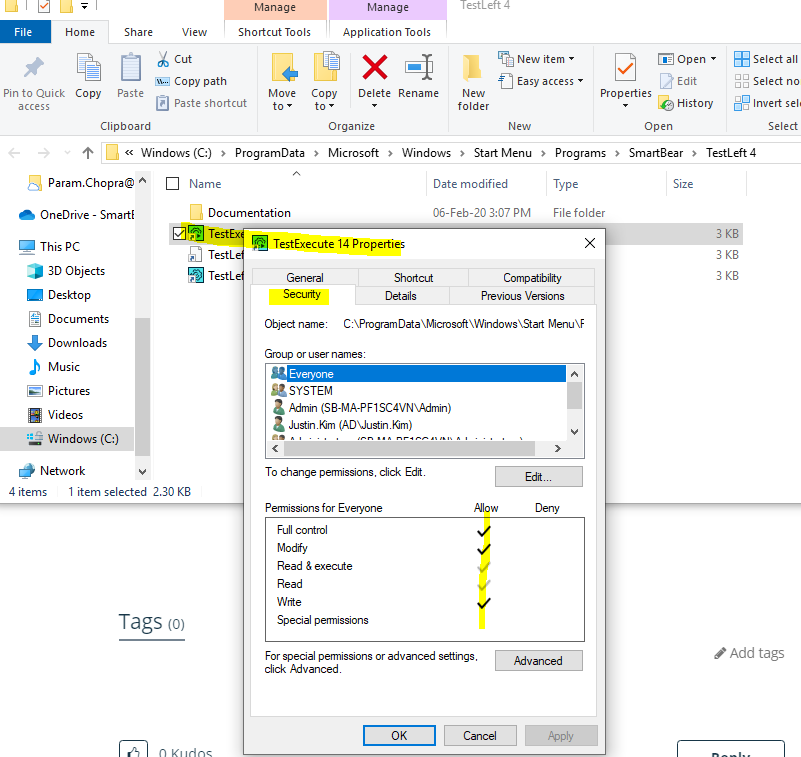The image size is (801, 757).
Task: Open the Open button dropdown arrow
Action: pyautogui.click(x=713, y=59)
